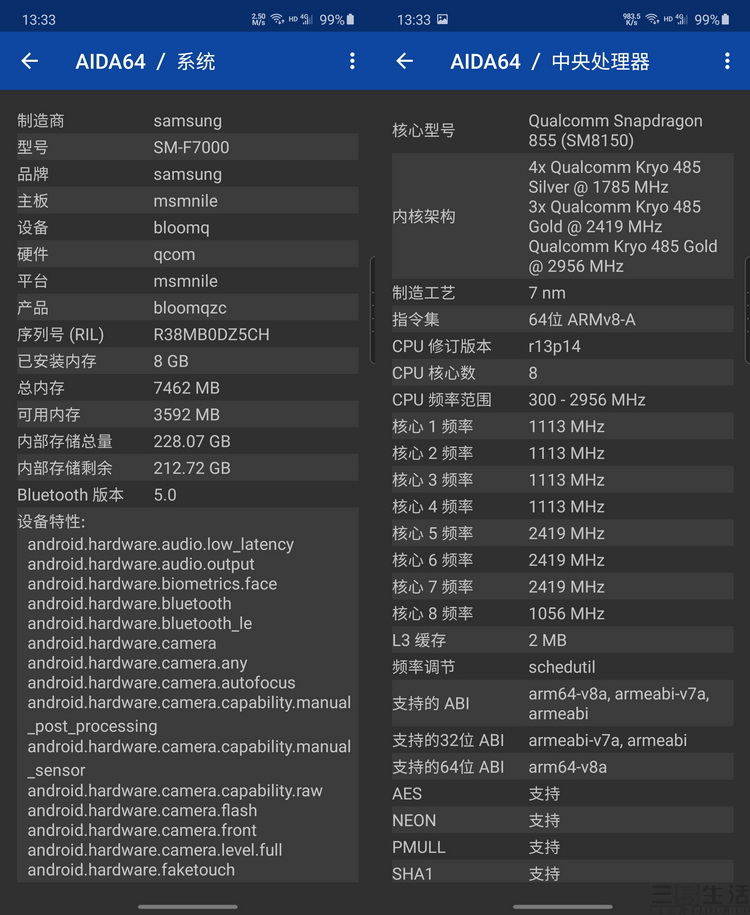Select Qualcomm Snapdragon 855 core model value
750x915 pixels.
click(x=616, y=131)
